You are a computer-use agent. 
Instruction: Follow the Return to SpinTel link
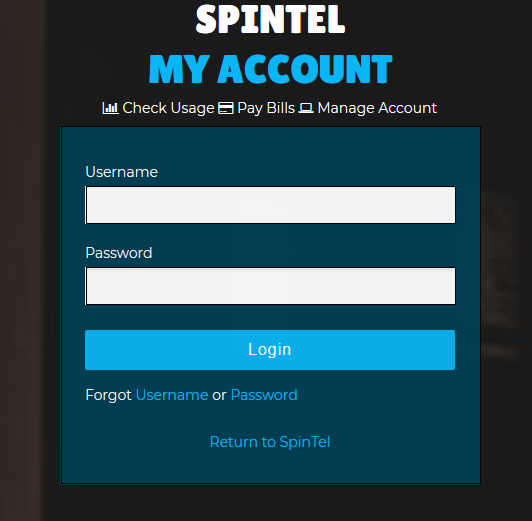point(270,442)
